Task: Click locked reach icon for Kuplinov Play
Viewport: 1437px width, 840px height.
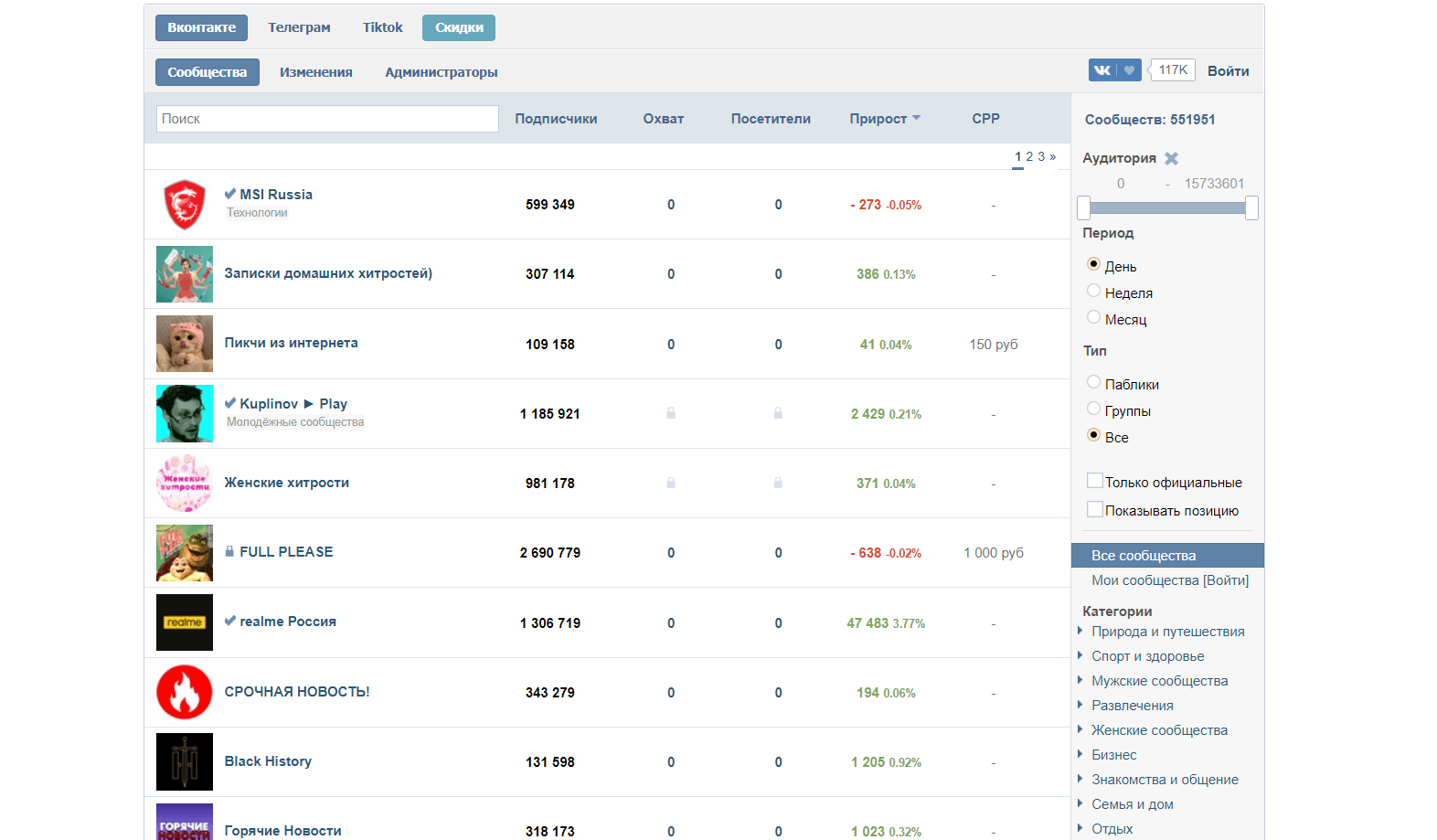Action: 671,413
